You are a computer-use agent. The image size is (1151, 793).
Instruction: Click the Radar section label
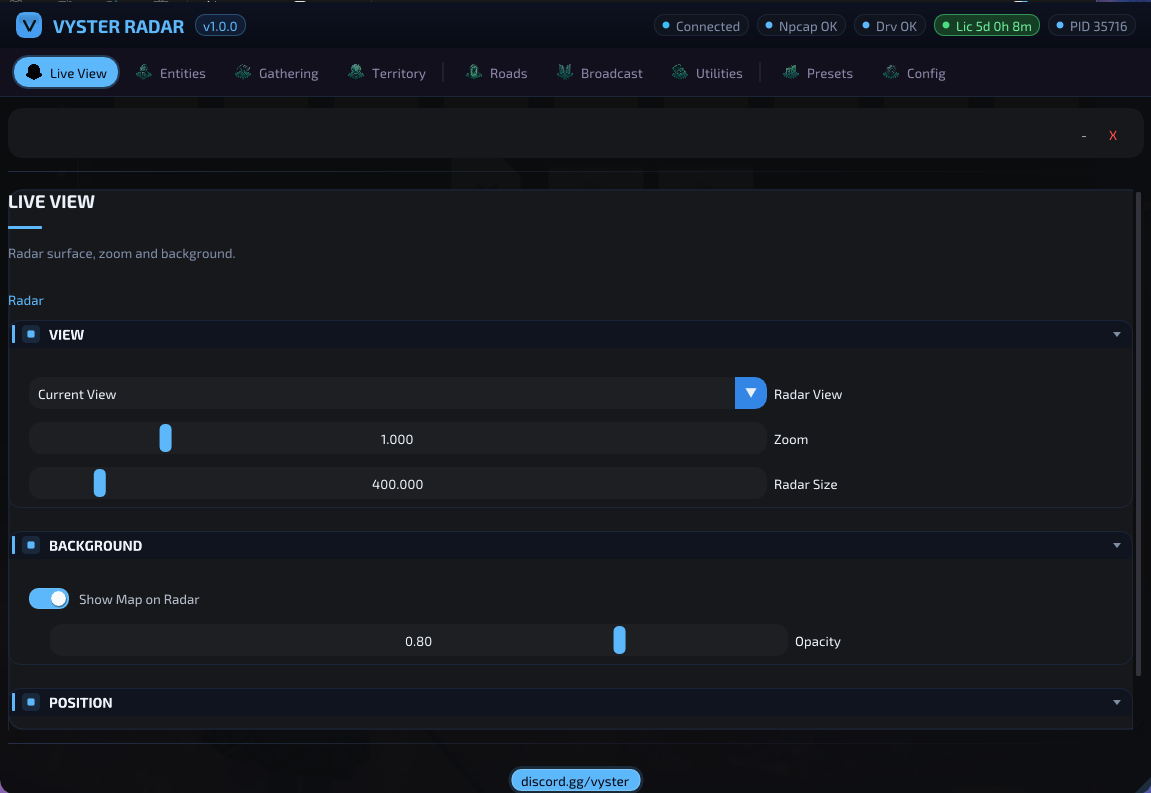(x=26, y=300)
